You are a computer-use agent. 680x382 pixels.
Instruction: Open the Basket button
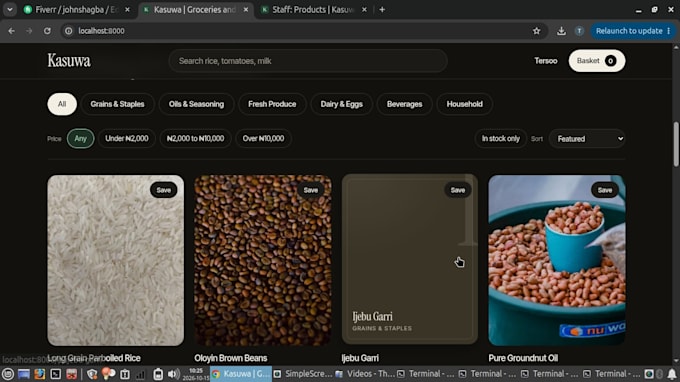tap(597, 61)
